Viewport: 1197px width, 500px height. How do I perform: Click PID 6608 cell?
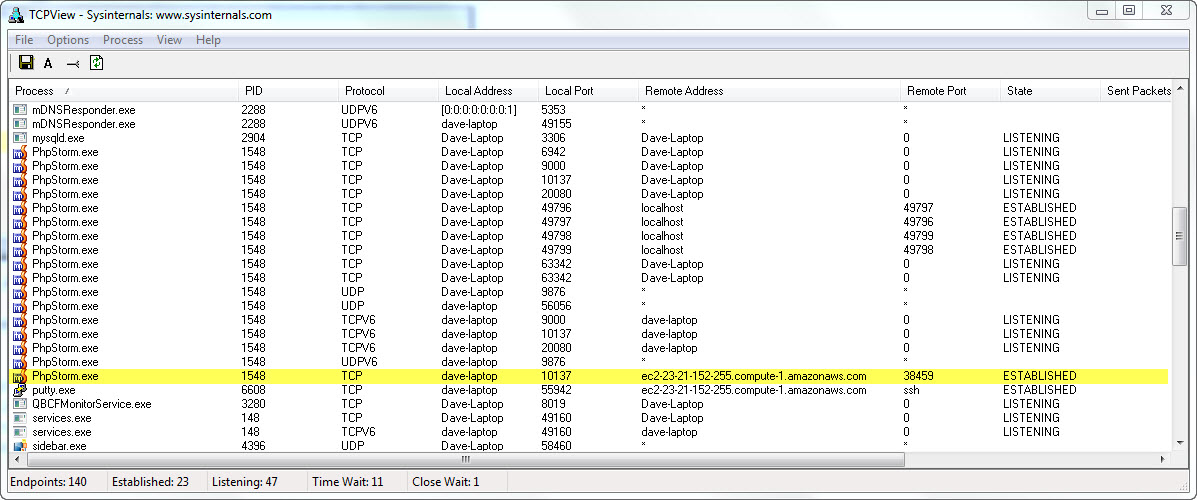point(253,390)
